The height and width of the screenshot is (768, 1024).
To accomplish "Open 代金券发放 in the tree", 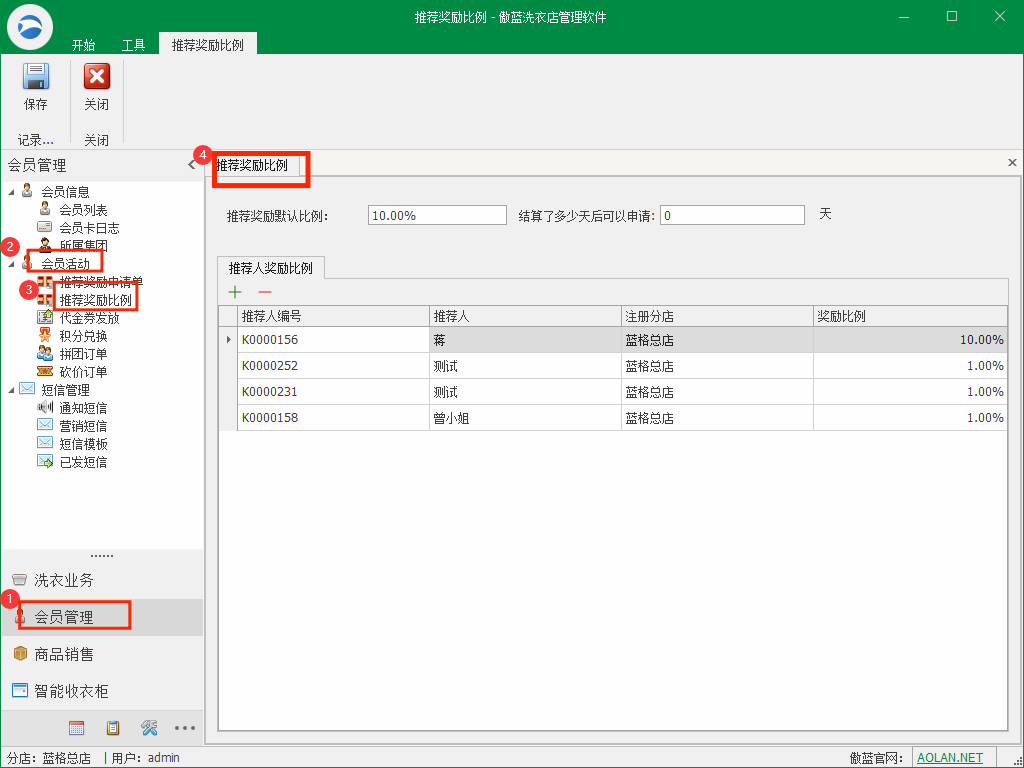I will coord(89,318).
